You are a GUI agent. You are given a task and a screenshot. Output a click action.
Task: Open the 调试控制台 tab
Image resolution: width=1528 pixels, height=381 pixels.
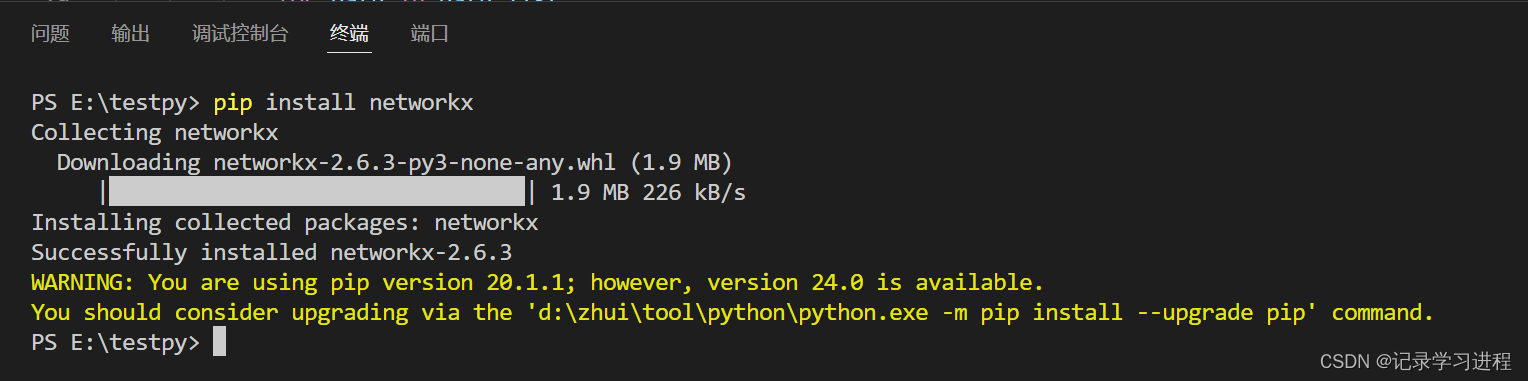pyautogui.click(x=240, y=34)
